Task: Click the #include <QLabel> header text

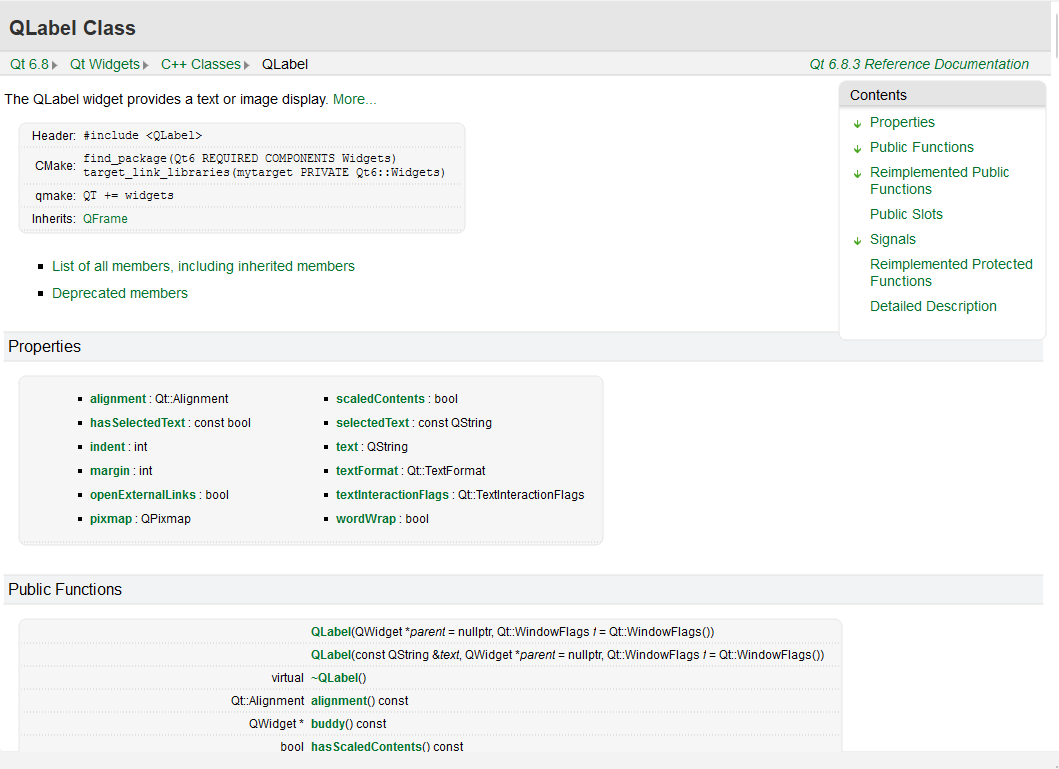Action: pyautogui.click(x=143, y=136)
